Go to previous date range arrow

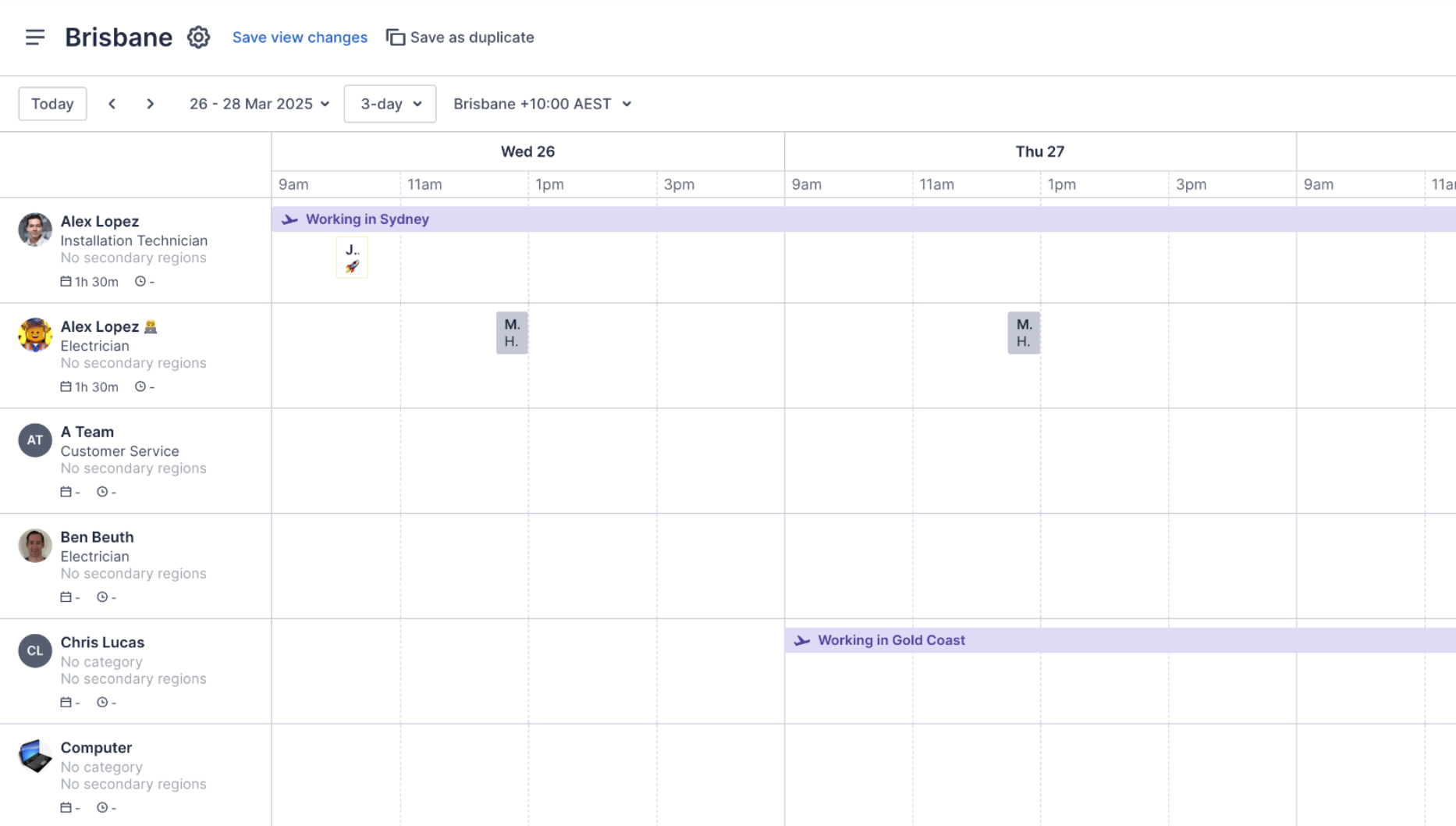tap(112, 104)
